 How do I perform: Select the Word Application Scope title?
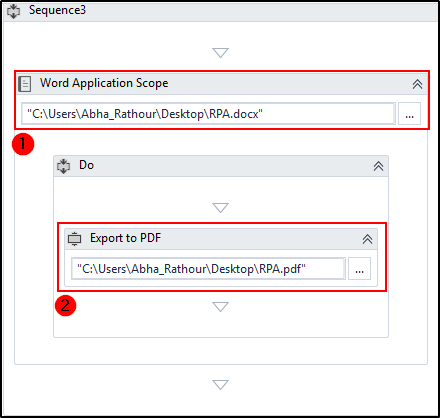104,83
